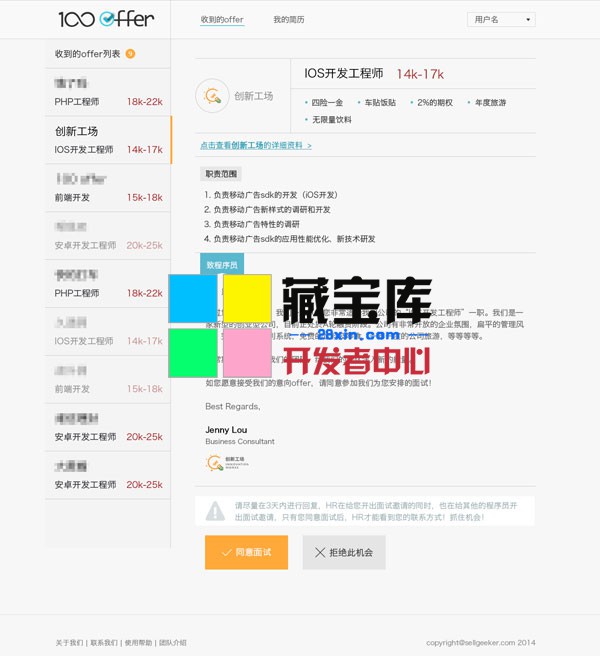
Task: Click the 100offer logo in header
Action: tap(105, 19)
